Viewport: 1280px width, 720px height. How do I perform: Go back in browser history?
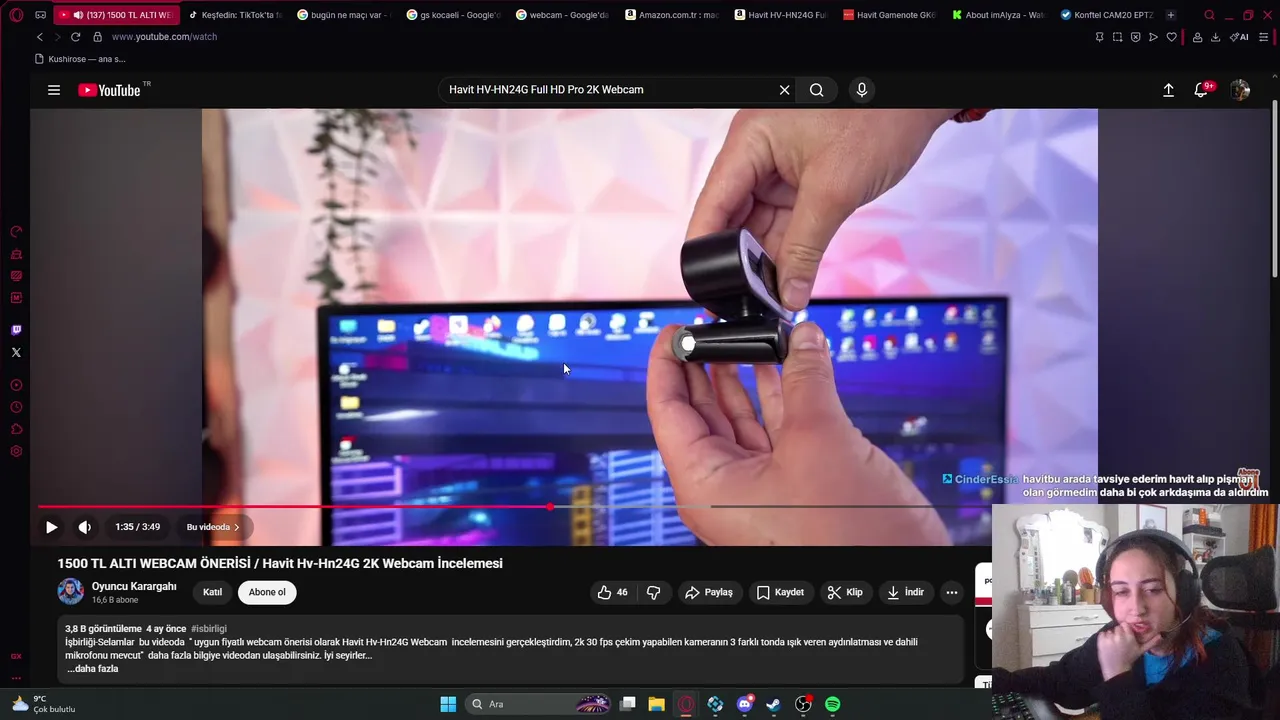pos(40,37)
